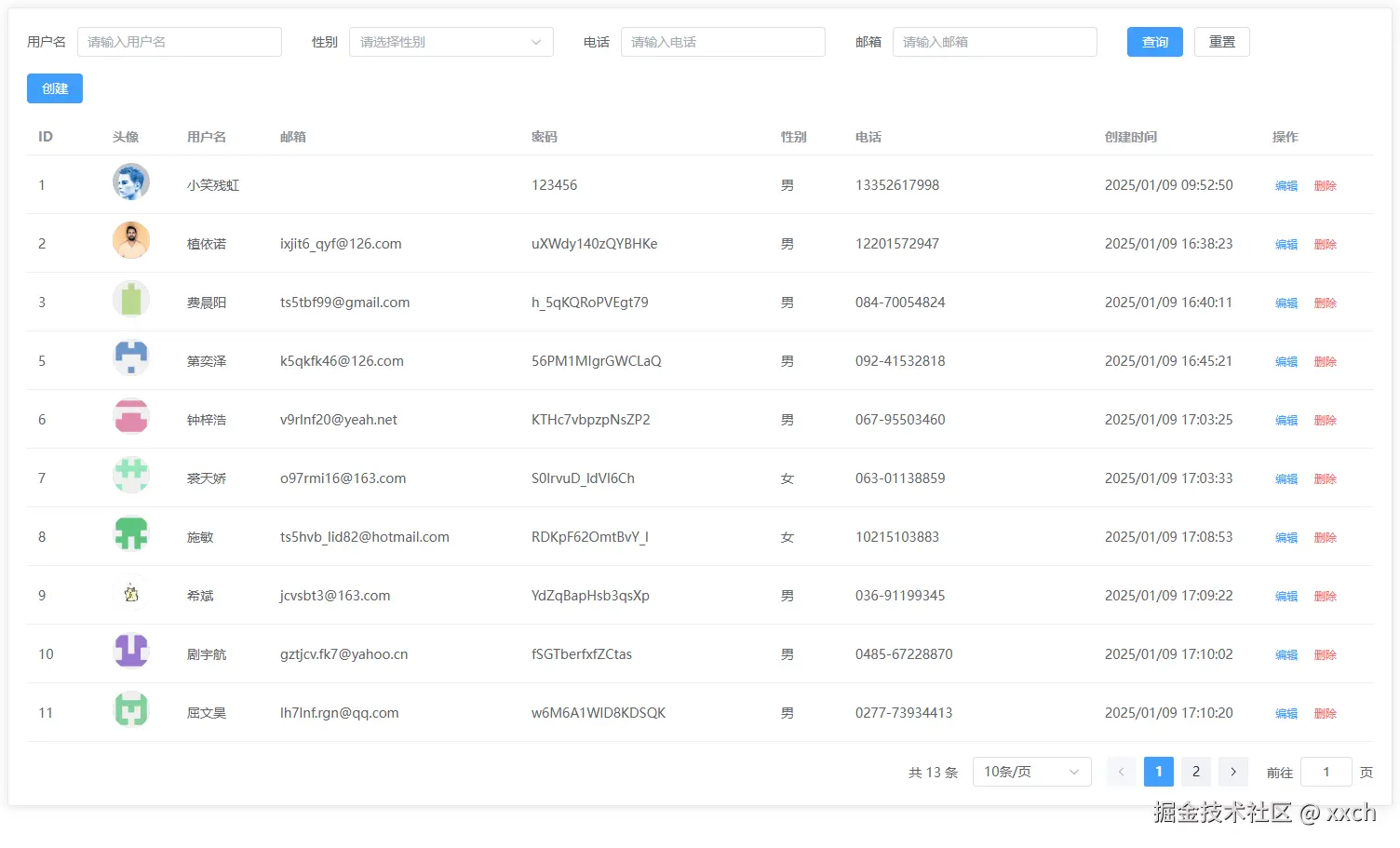This screenshot has height=848, width=1400.
Task: Click the avatar in row ID 11
Action: pyautogui.click(x=131, y=710)
